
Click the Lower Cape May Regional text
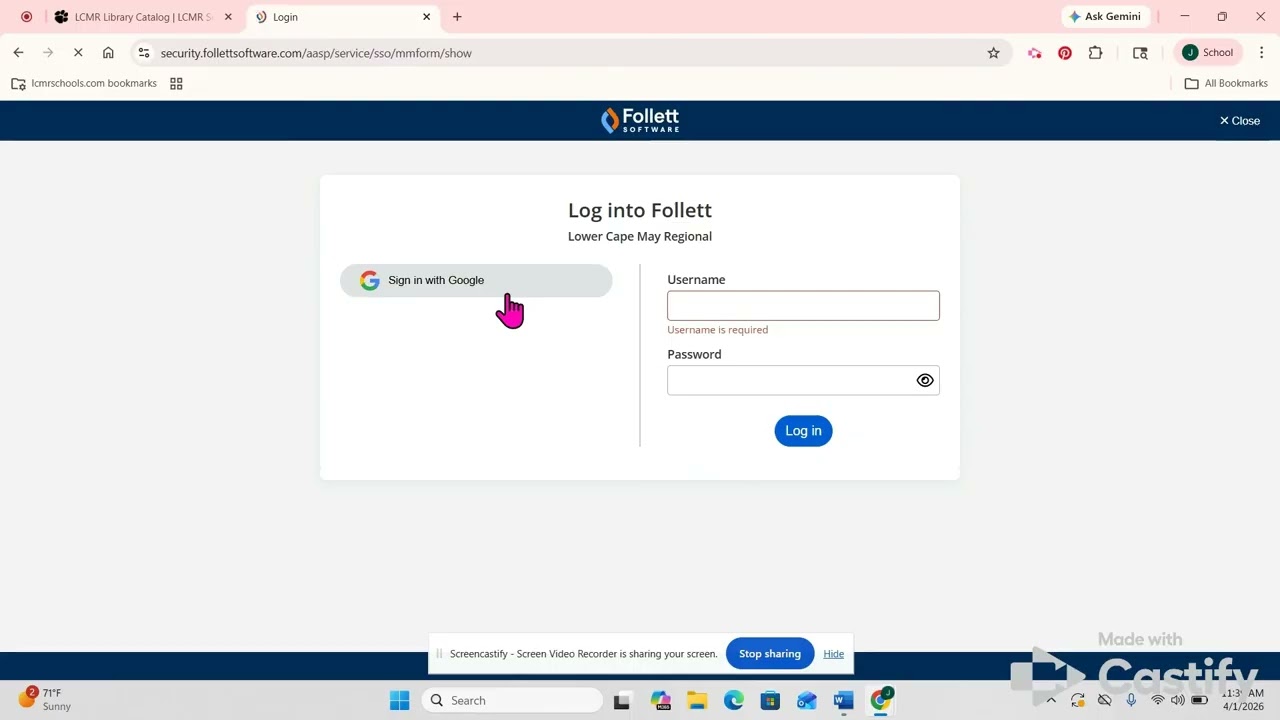[x=640, y=237]
